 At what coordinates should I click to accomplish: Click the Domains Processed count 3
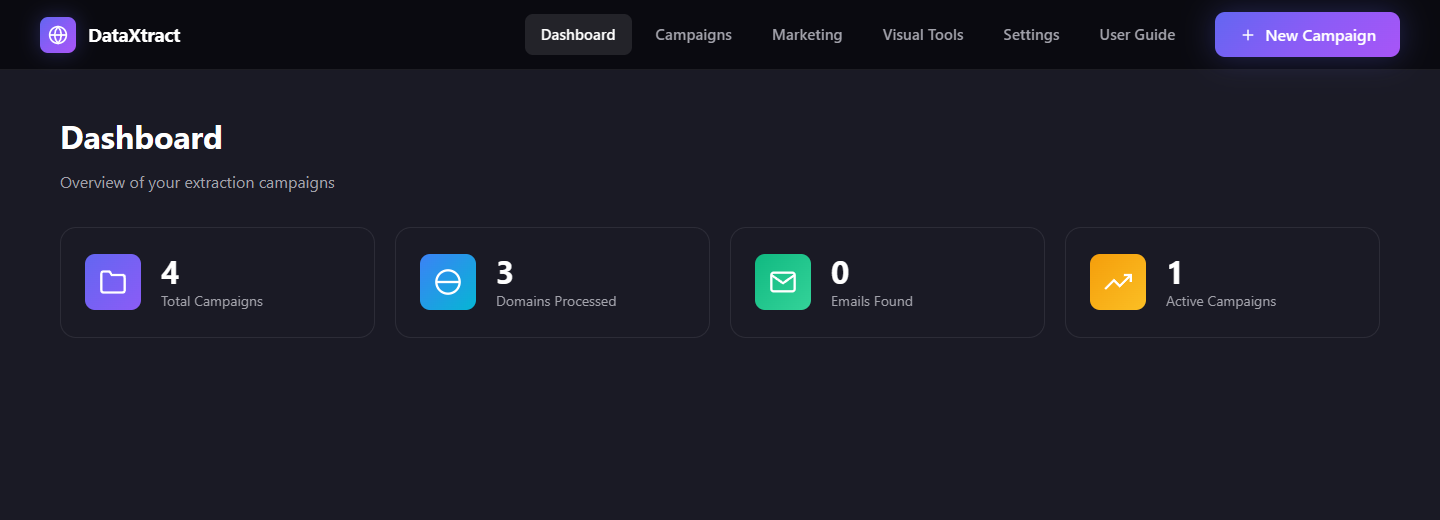click(505, 273)
